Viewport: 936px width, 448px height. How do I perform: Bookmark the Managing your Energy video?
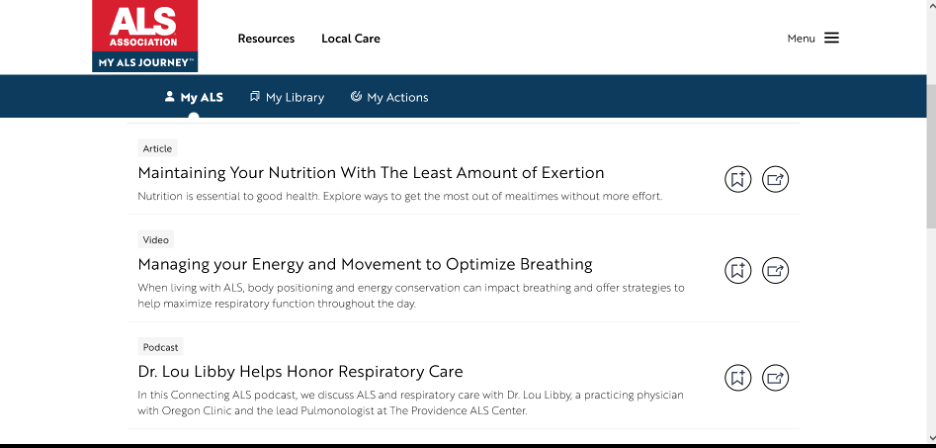tap(738, 271)
